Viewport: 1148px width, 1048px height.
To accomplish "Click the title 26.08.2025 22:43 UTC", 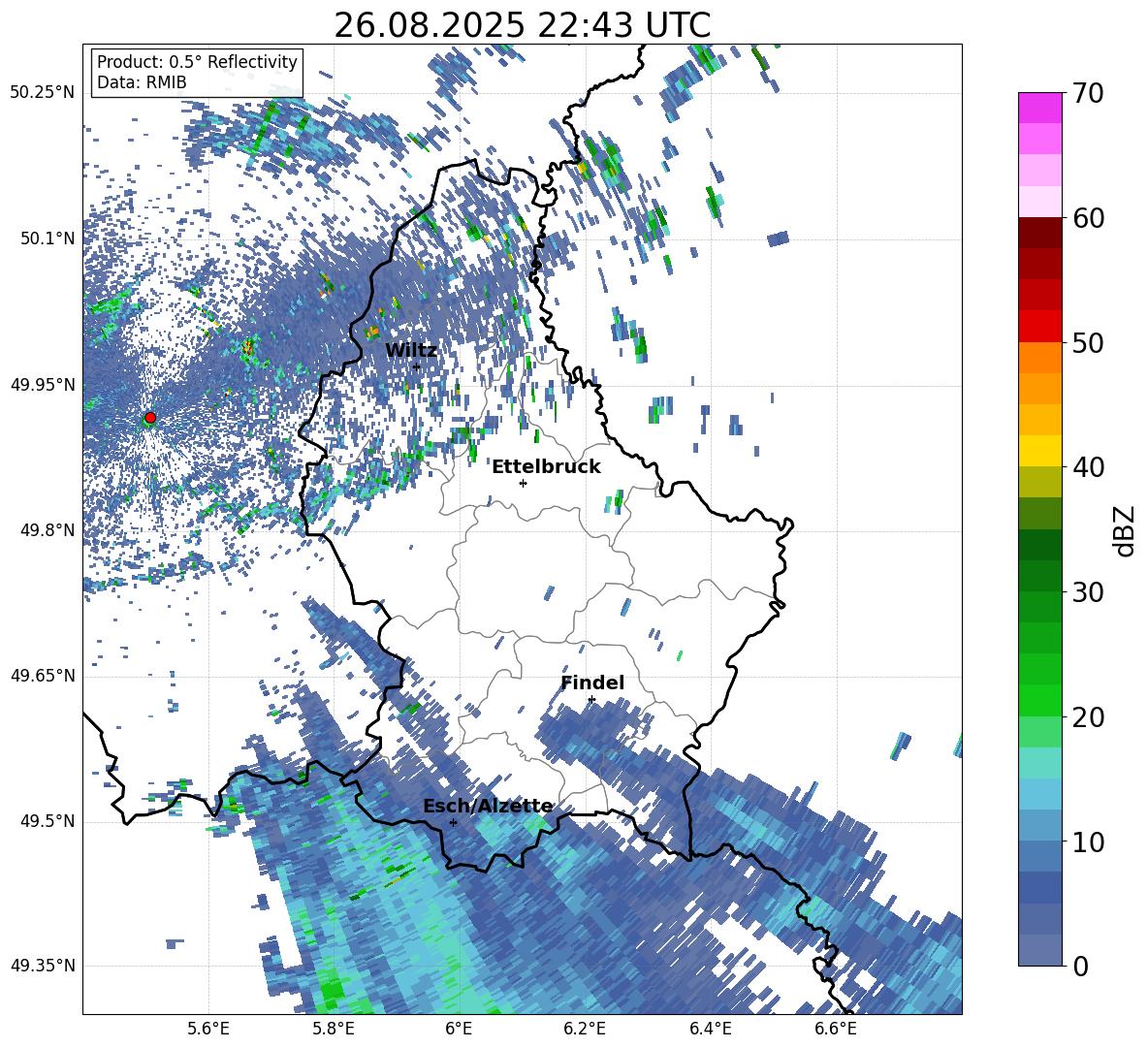I will (x=522, y=25).
